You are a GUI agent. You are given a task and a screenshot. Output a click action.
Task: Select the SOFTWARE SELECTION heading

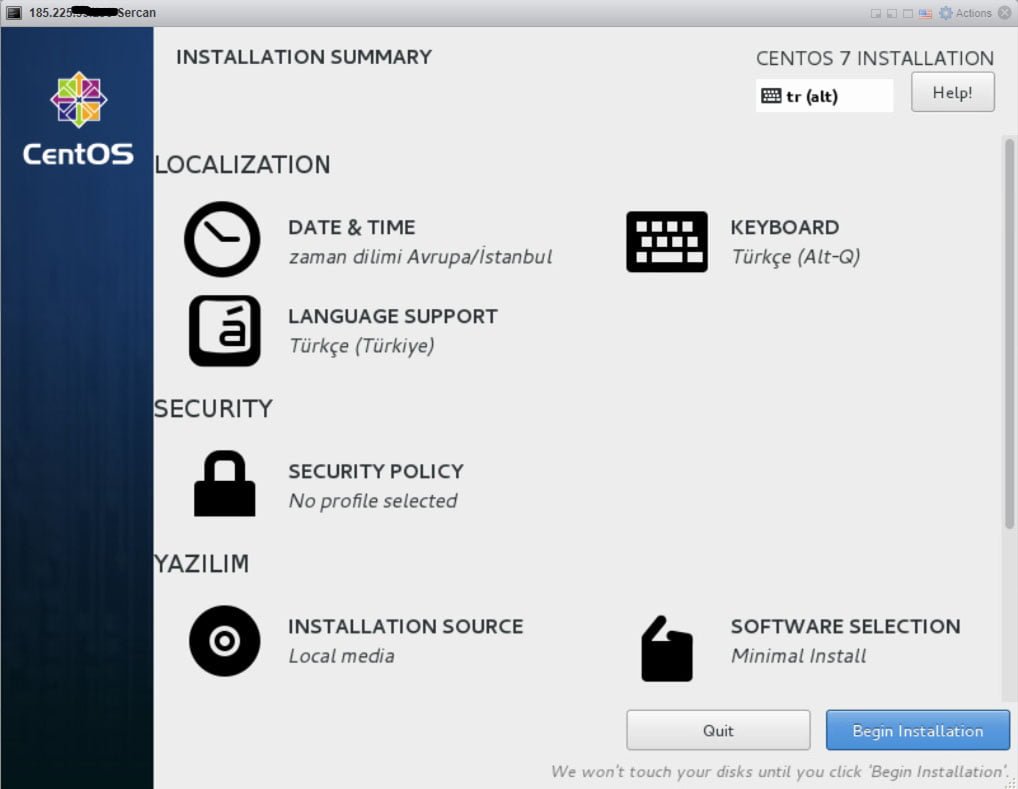[845, 626]
